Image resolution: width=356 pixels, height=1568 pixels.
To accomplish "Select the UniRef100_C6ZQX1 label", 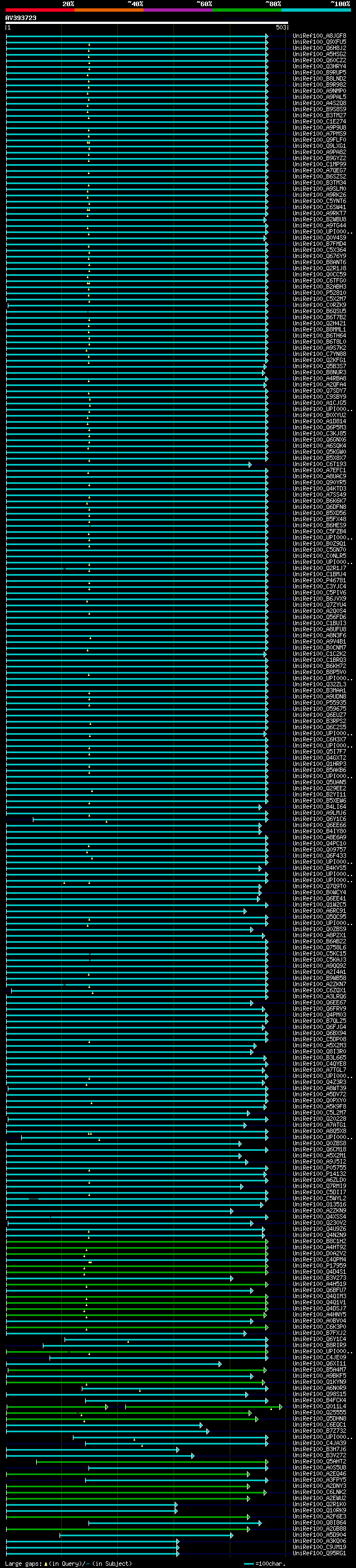I will click(319, 990).
